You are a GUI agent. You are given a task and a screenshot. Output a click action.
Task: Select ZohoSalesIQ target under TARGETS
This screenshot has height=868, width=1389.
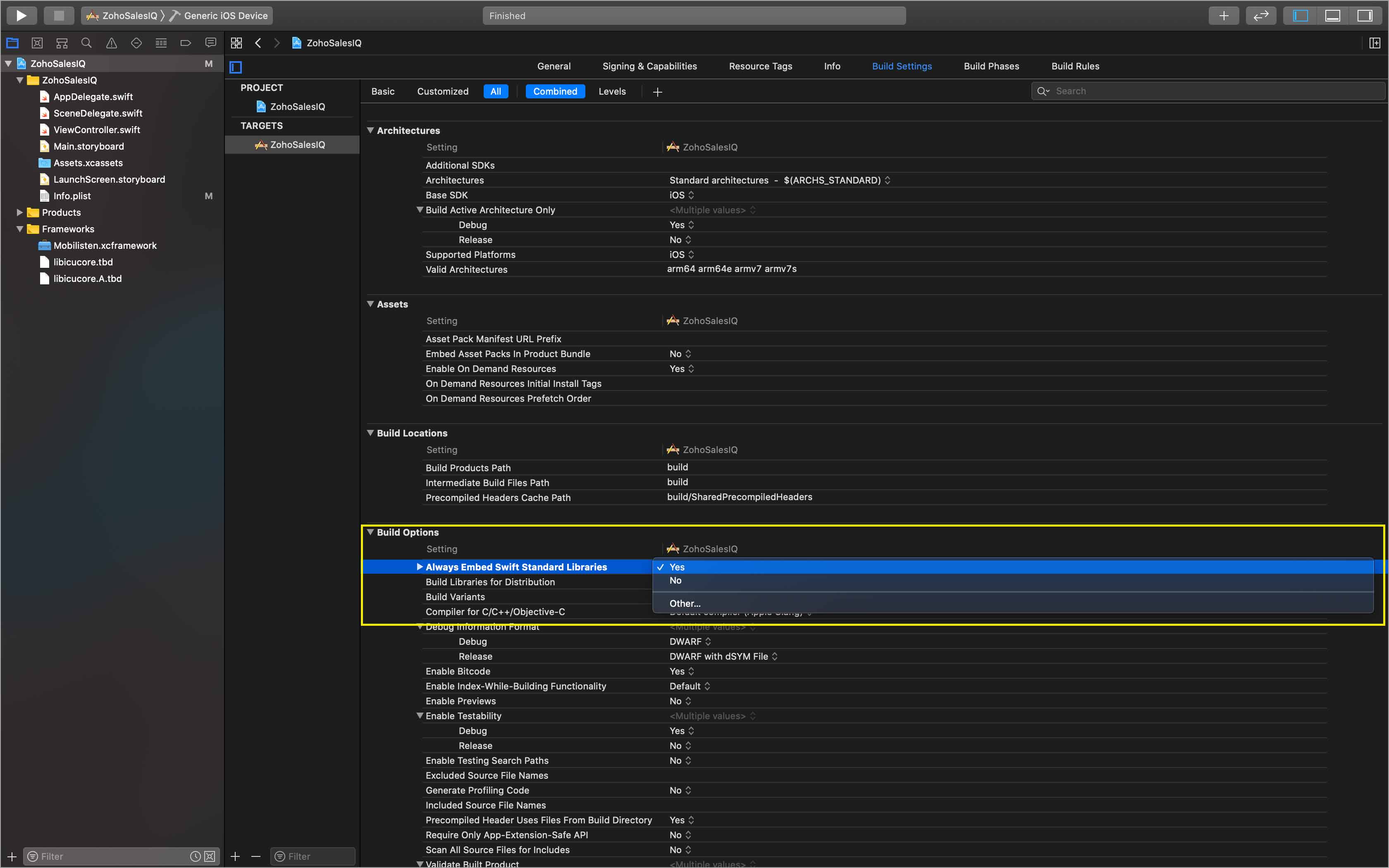291,145
